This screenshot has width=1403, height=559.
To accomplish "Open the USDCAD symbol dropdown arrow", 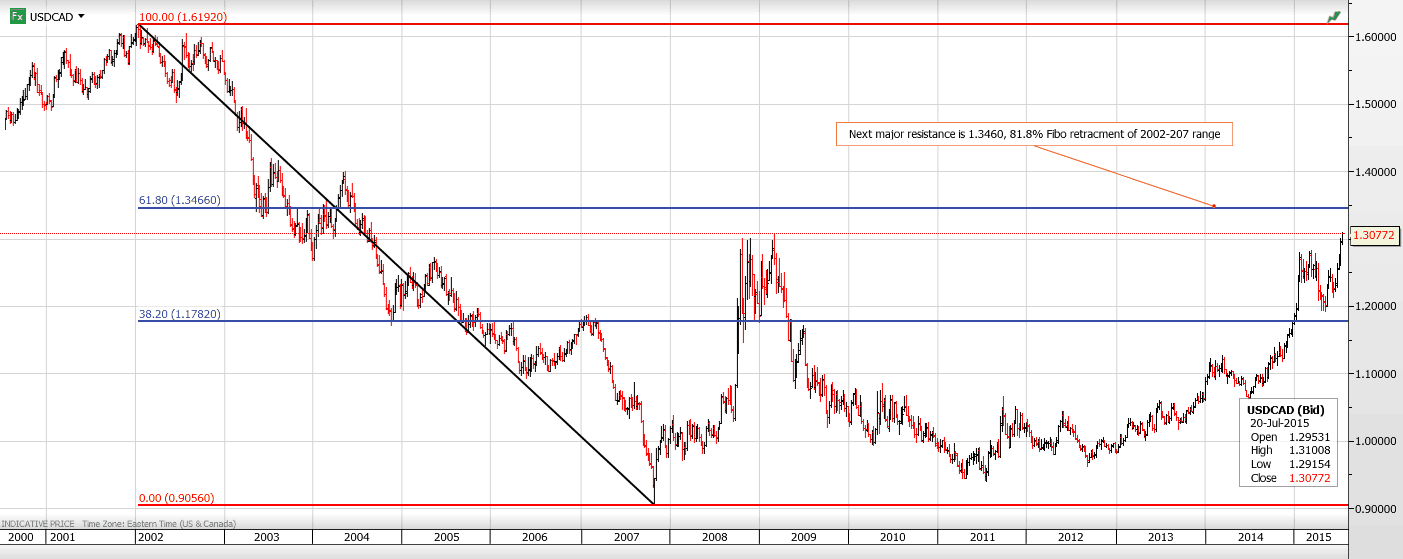I will 81,16.
